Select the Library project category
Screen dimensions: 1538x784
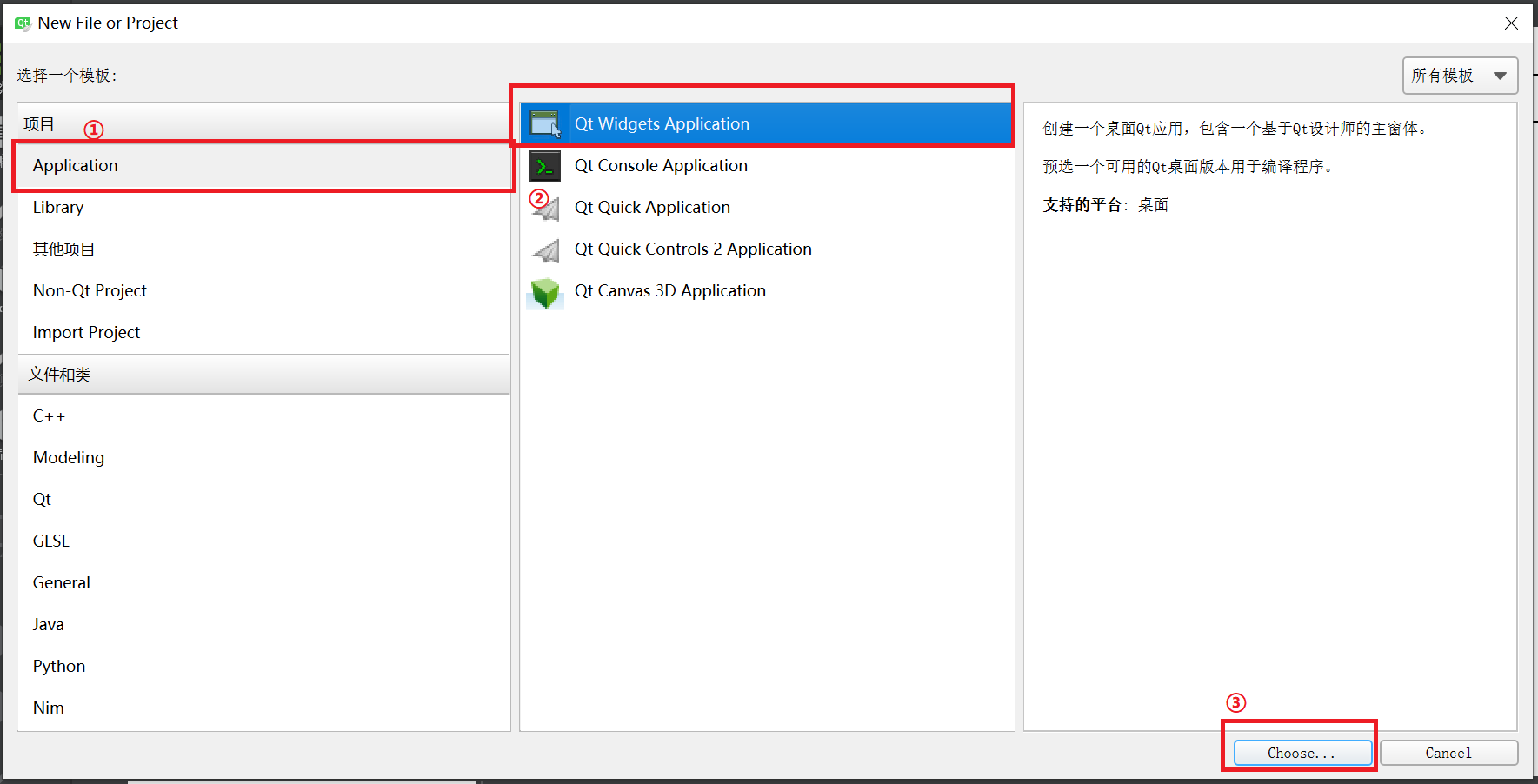(263, 208)
